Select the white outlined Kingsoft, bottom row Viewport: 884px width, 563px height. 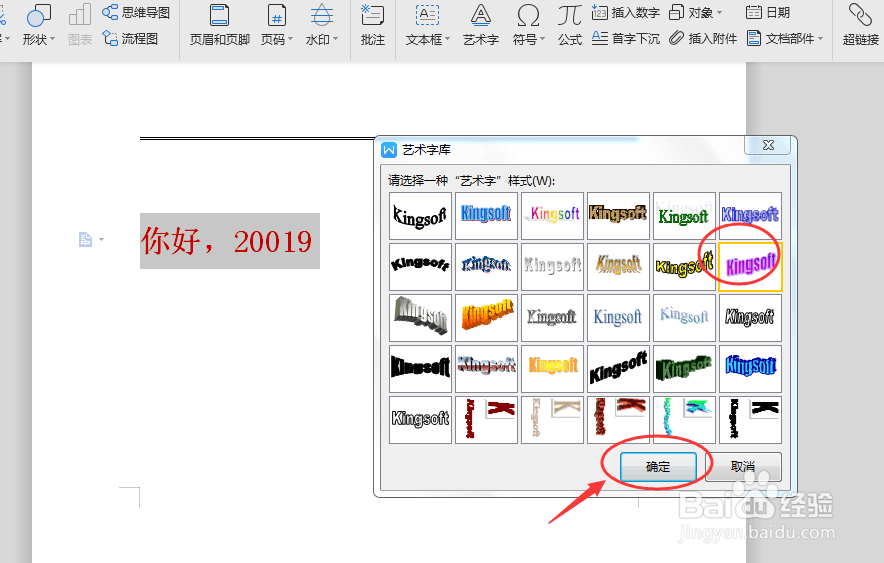click(x=420, y=419)
